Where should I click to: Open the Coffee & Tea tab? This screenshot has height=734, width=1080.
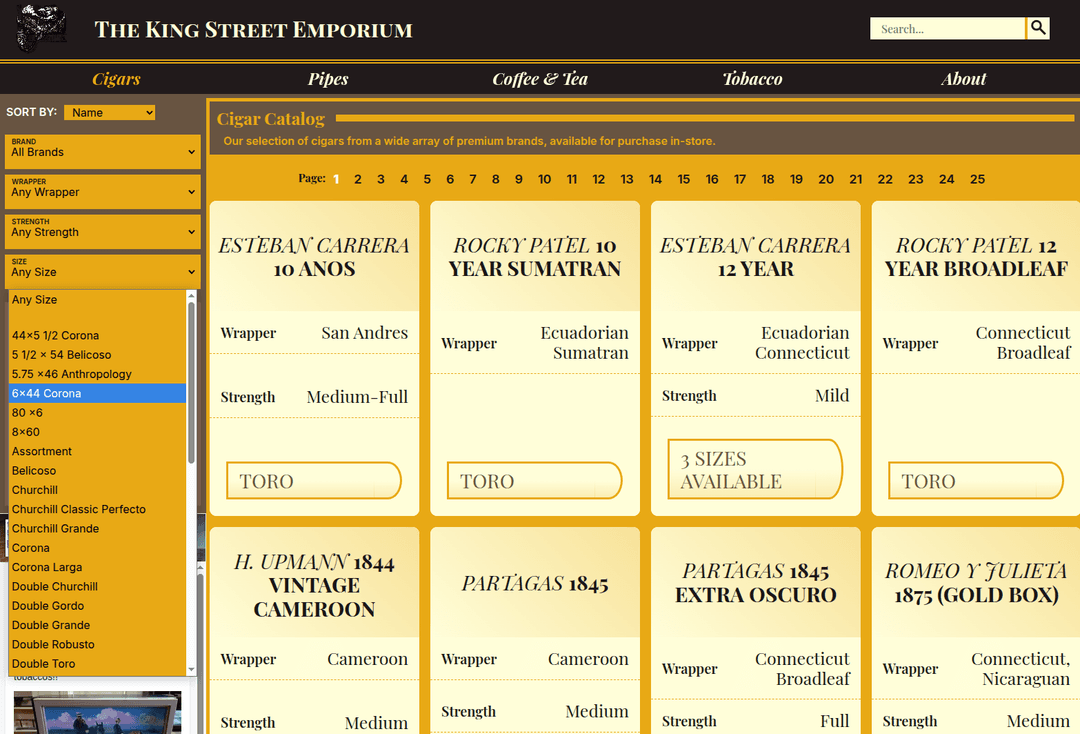[x=540, y=78]
